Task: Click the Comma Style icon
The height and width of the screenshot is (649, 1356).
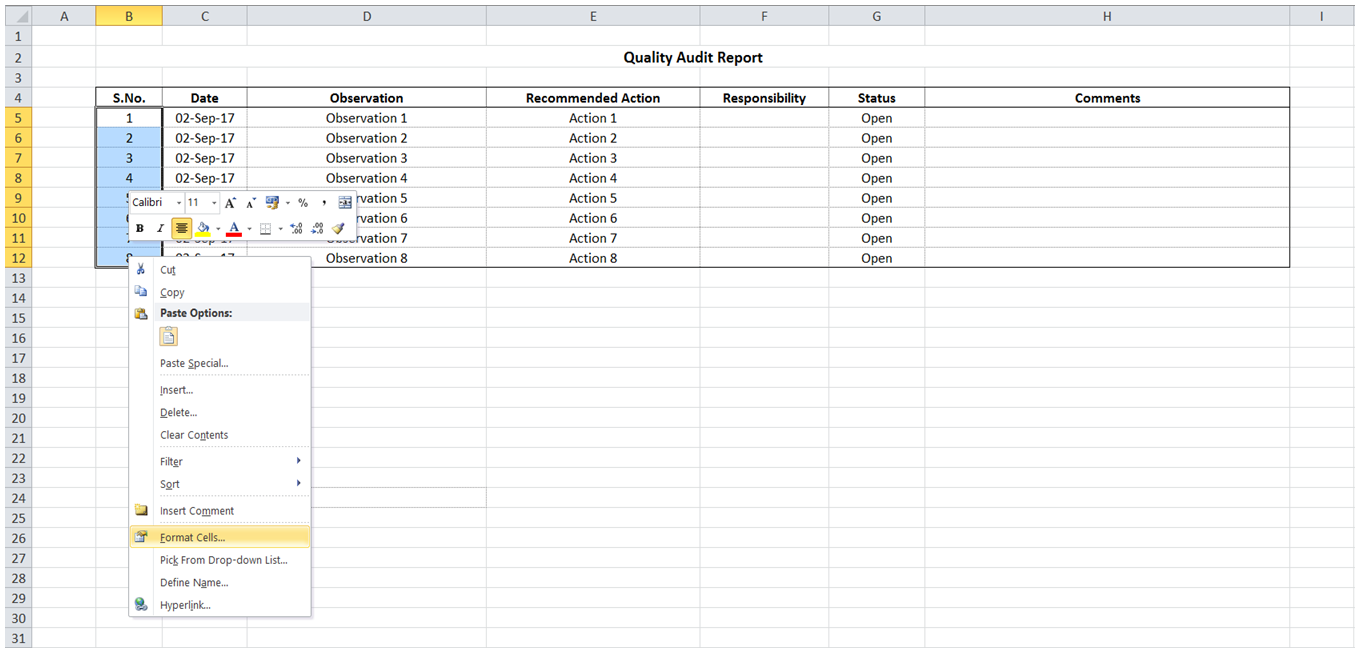Action: [x=324, y=202]
